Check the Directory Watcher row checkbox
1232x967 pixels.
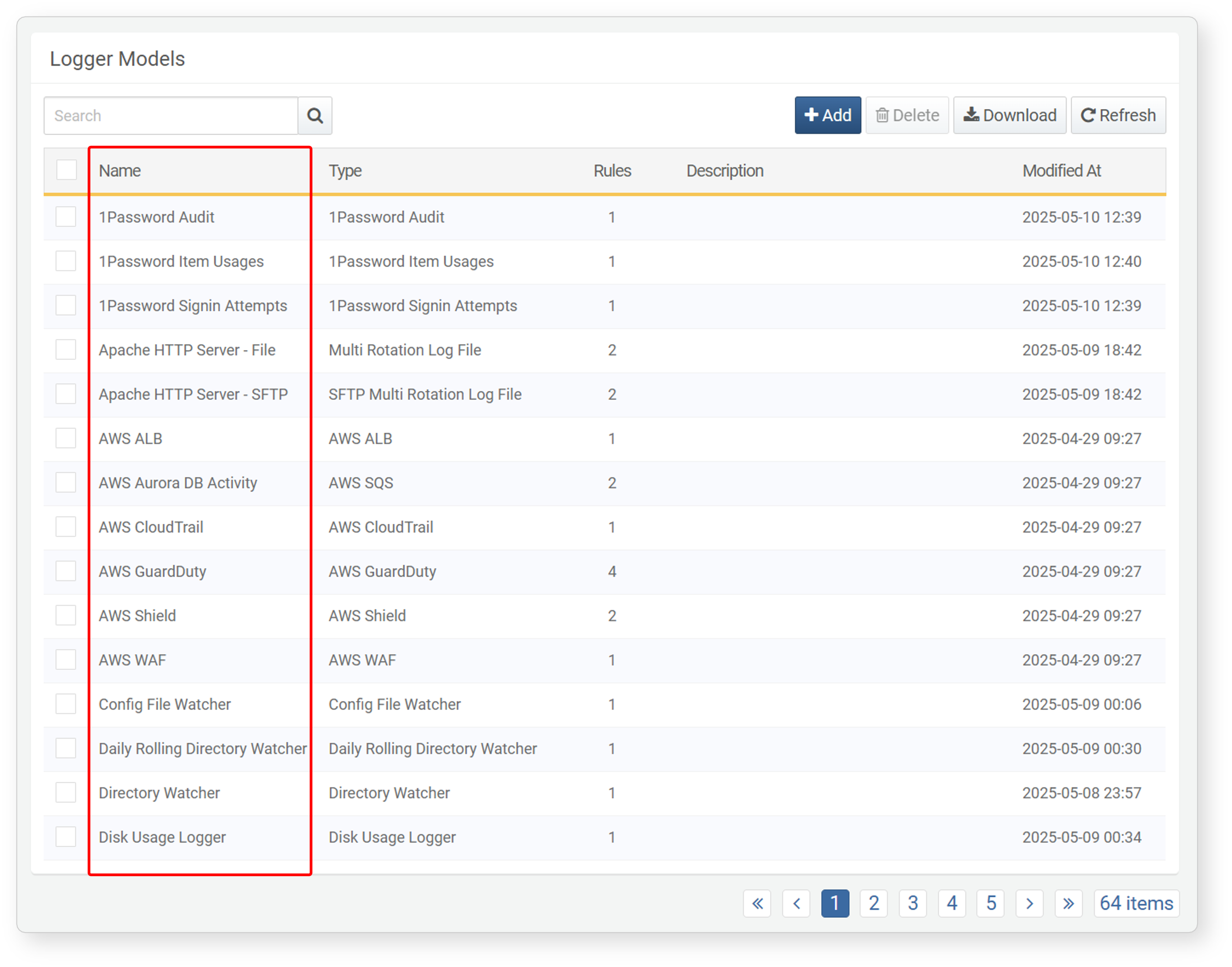point(66,793)
